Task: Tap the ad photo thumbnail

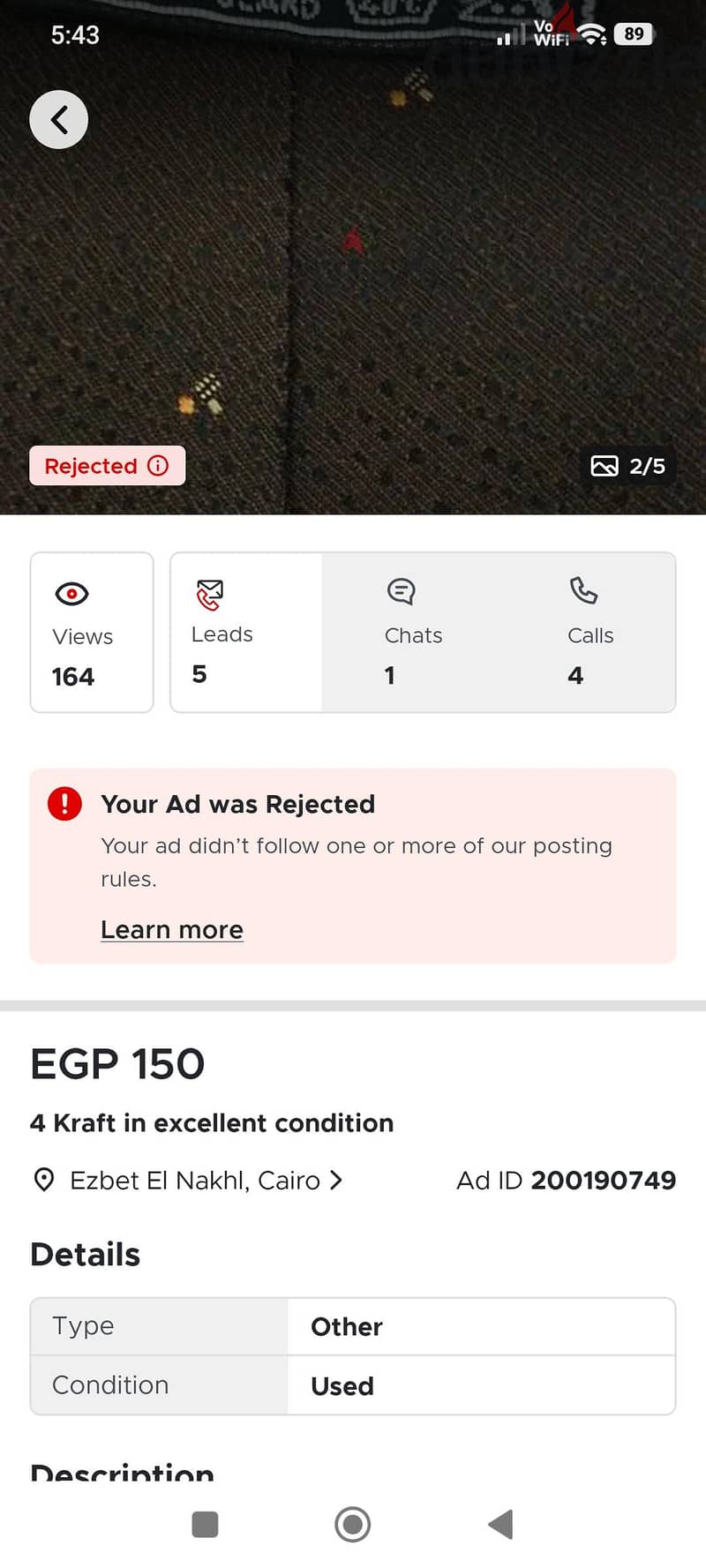Action: coord(353,257)
